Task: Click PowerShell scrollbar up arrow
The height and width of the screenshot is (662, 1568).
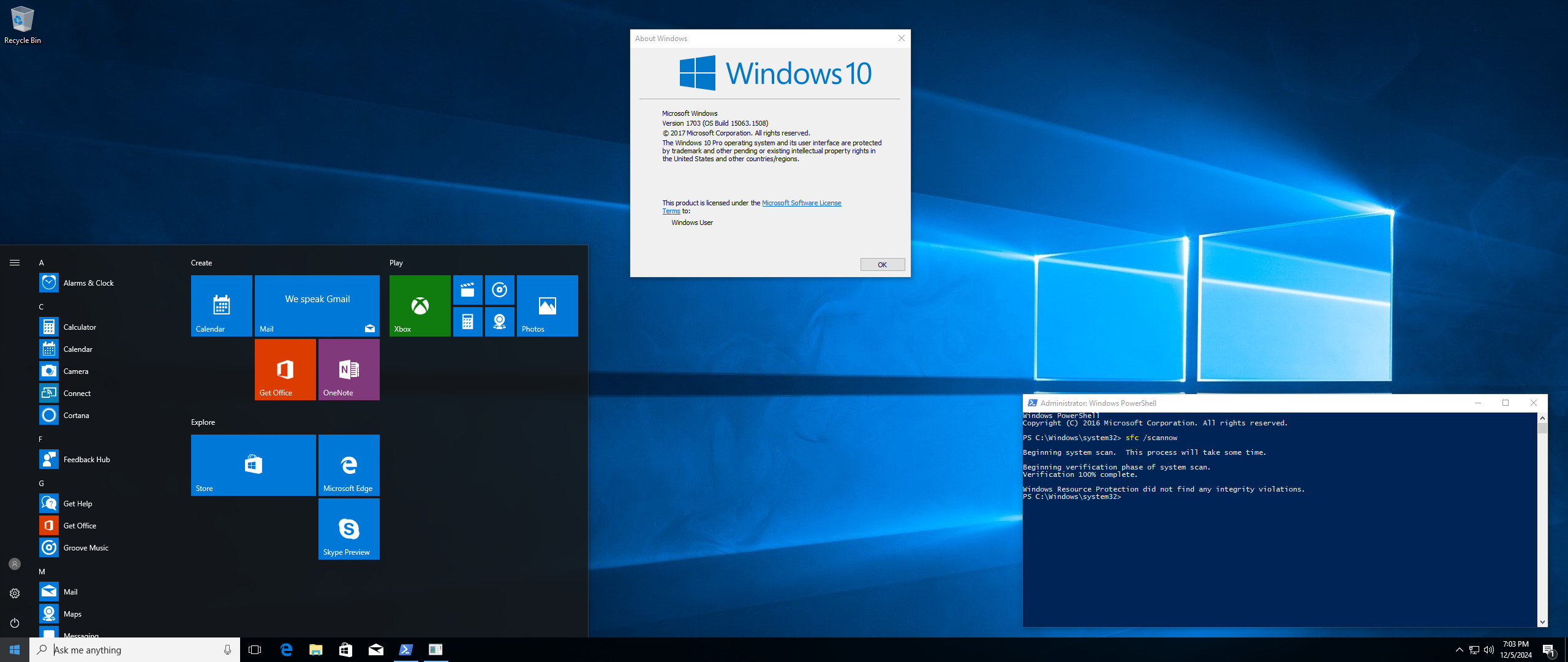Action: click(x=1542, y=417)
